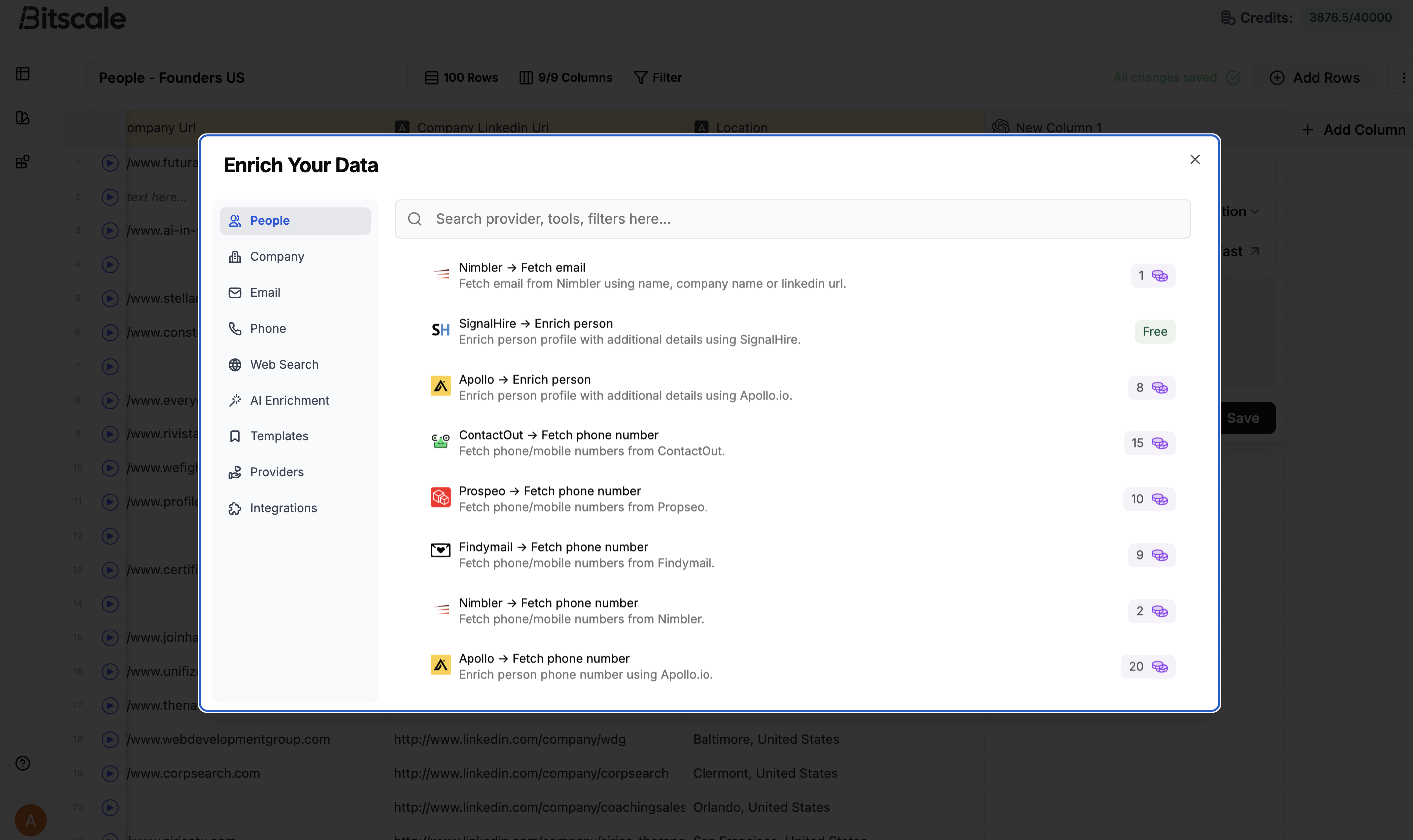Screen dimensions: 1413x840
Task: Run row 18 with its play button
Action: click(110, 740)
